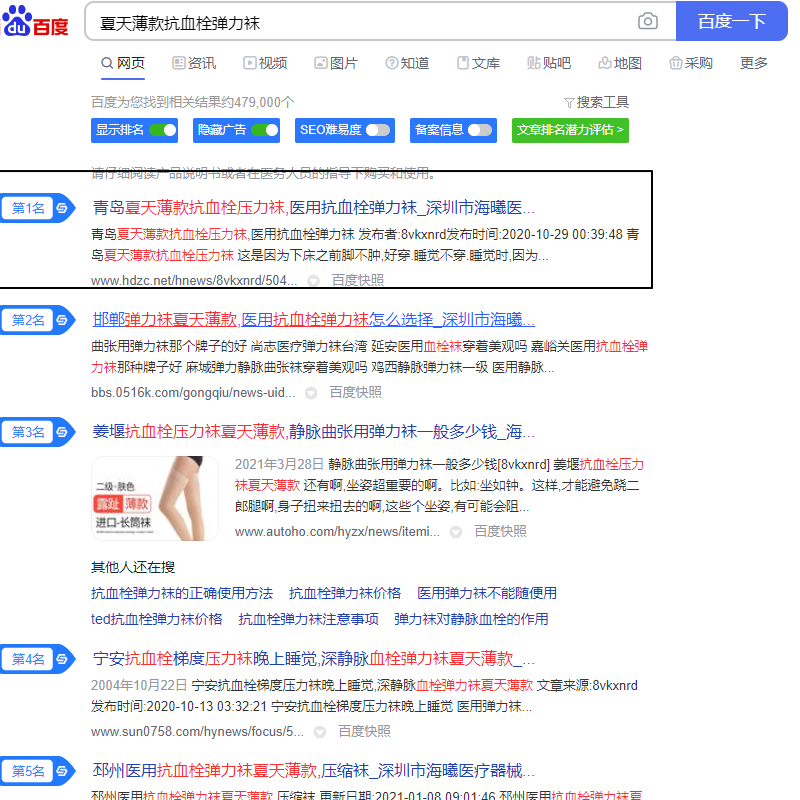Expand dropdown arrow next to www.hdzc.net URL
800x800 pixels.
313,281
